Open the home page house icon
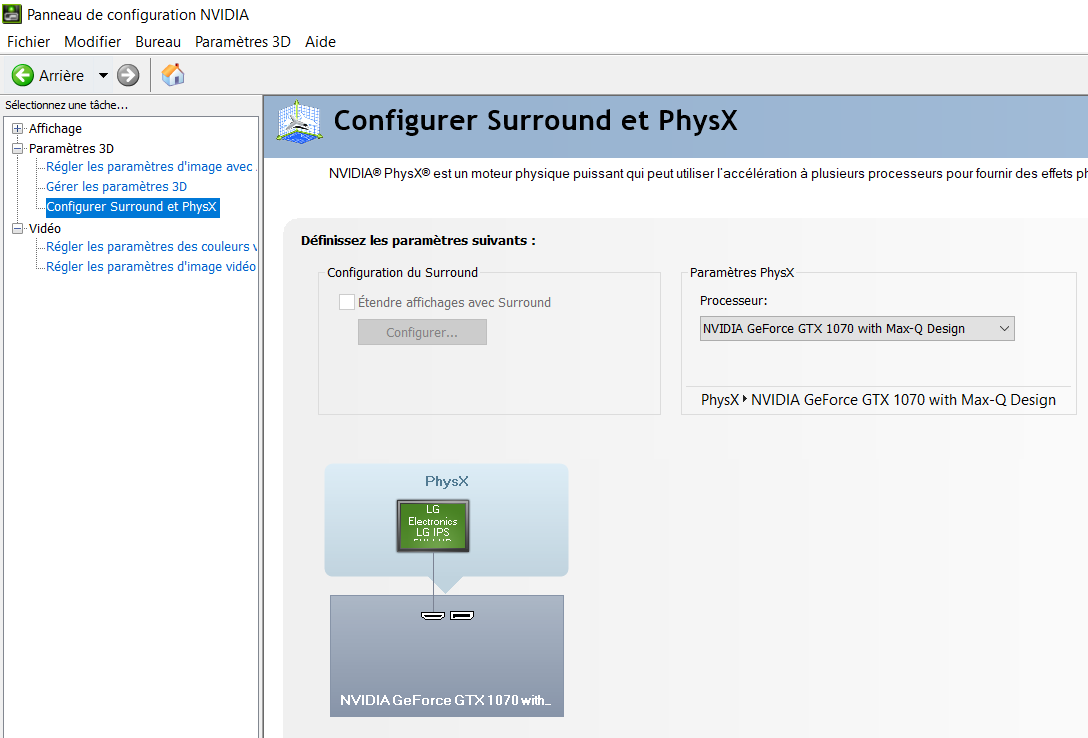1088x738 pixels. pos(173,74)
